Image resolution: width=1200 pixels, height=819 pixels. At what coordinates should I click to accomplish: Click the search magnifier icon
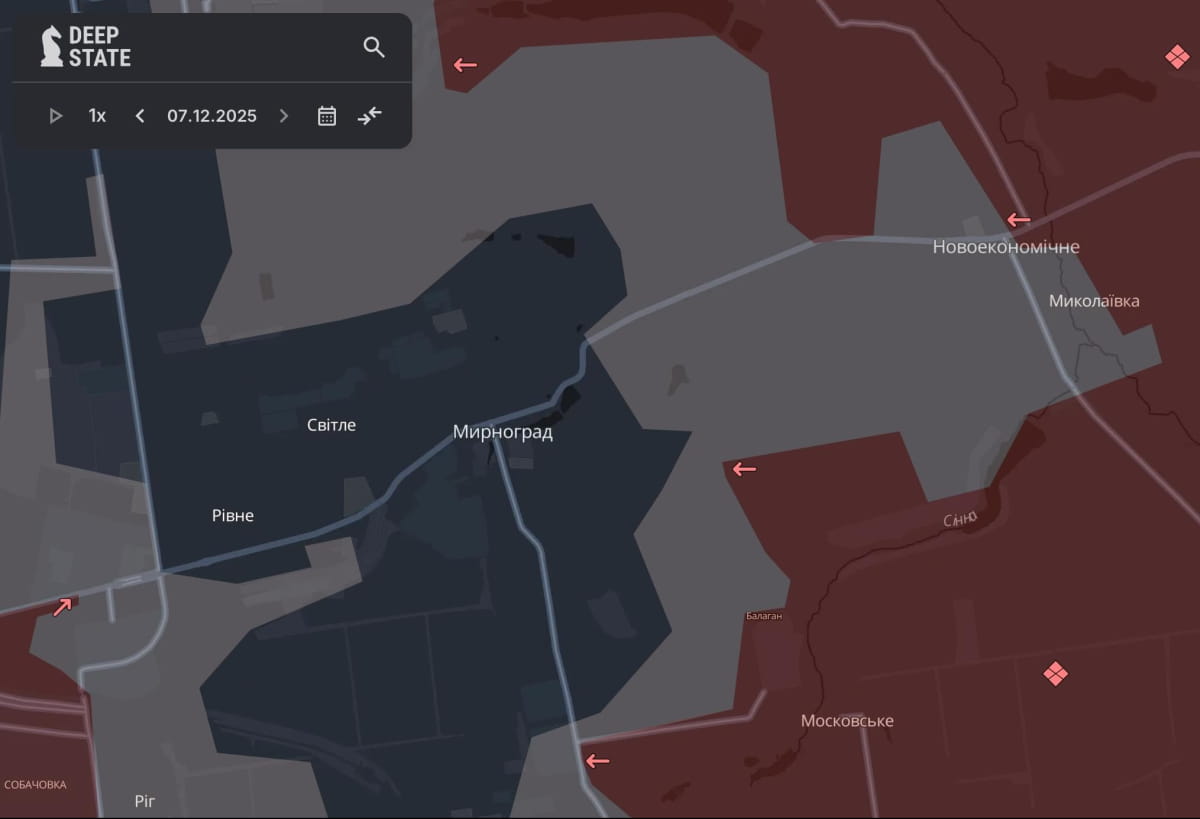tap(374, 47)
